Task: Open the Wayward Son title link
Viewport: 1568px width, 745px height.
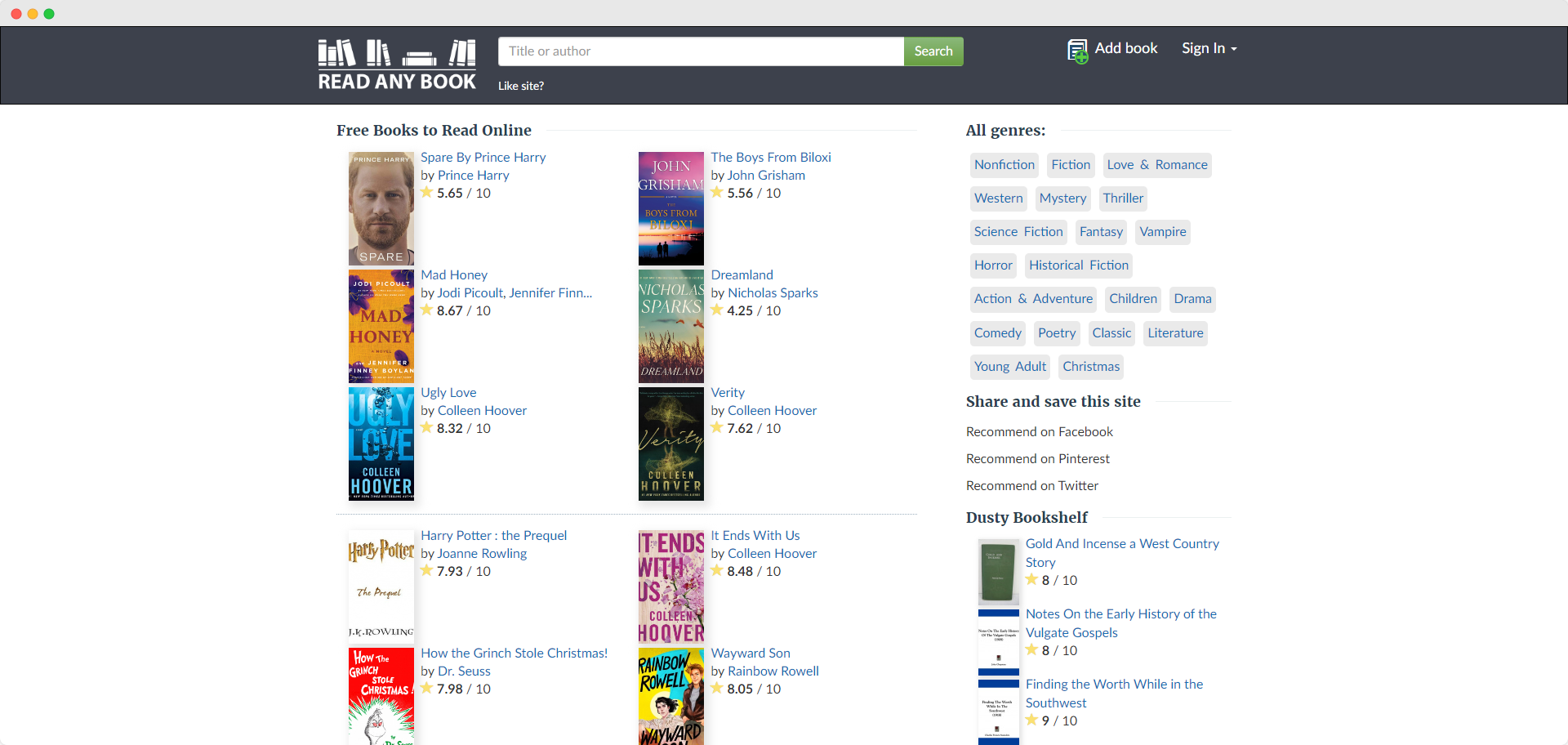Action: point(751,654)
